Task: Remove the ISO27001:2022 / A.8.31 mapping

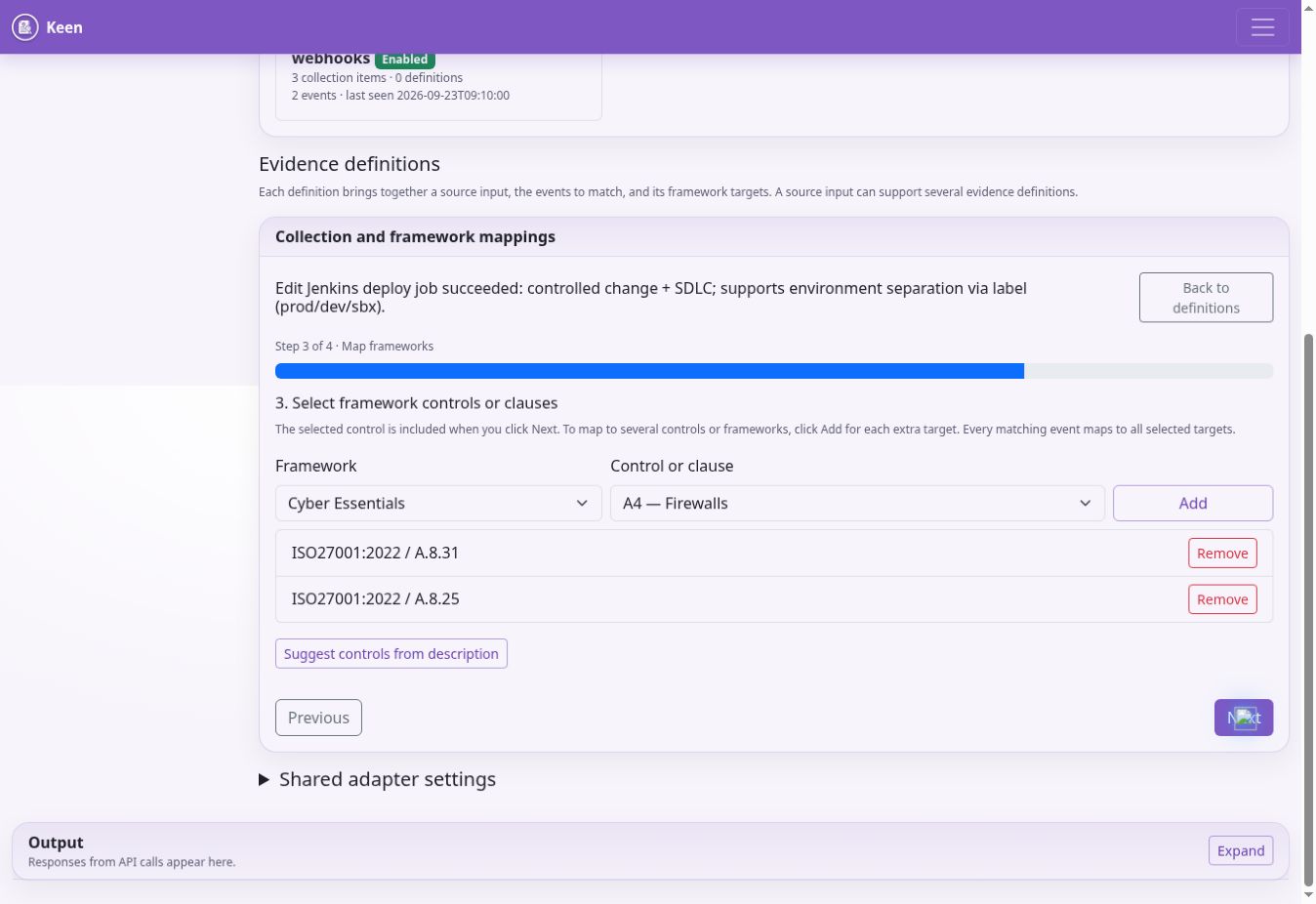Action: click(x=1222, y=554)
